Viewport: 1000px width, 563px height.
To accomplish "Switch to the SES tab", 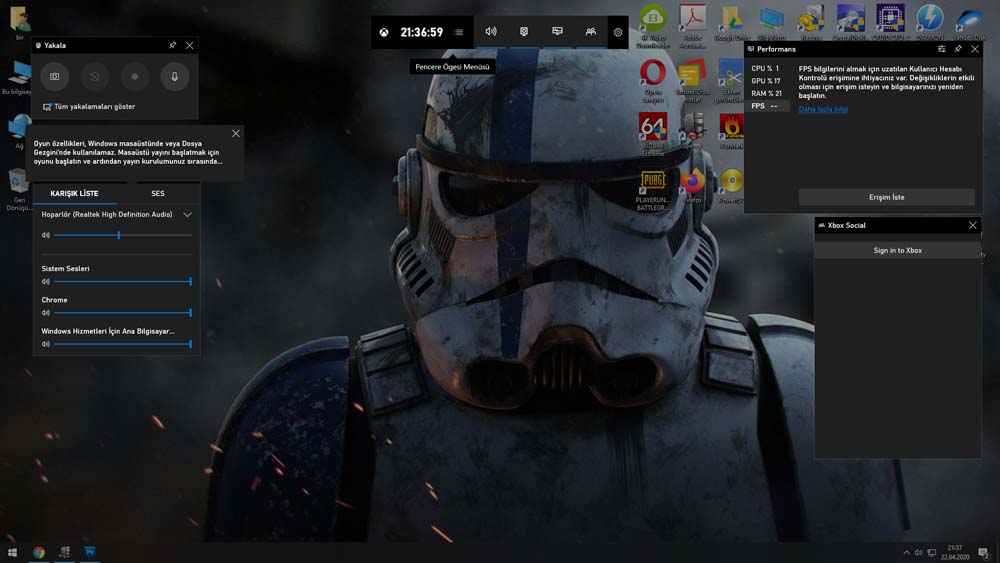I will [x=158, y=193].
